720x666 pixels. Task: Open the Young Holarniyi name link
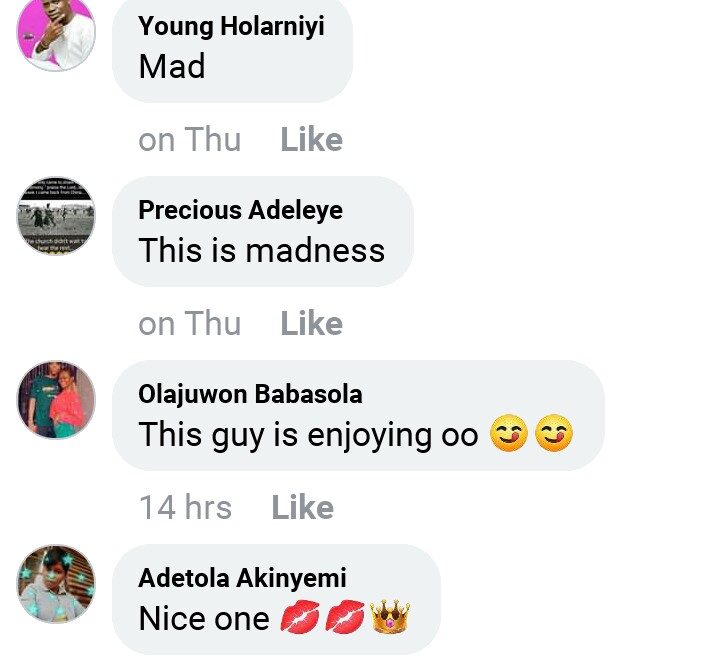231,26
